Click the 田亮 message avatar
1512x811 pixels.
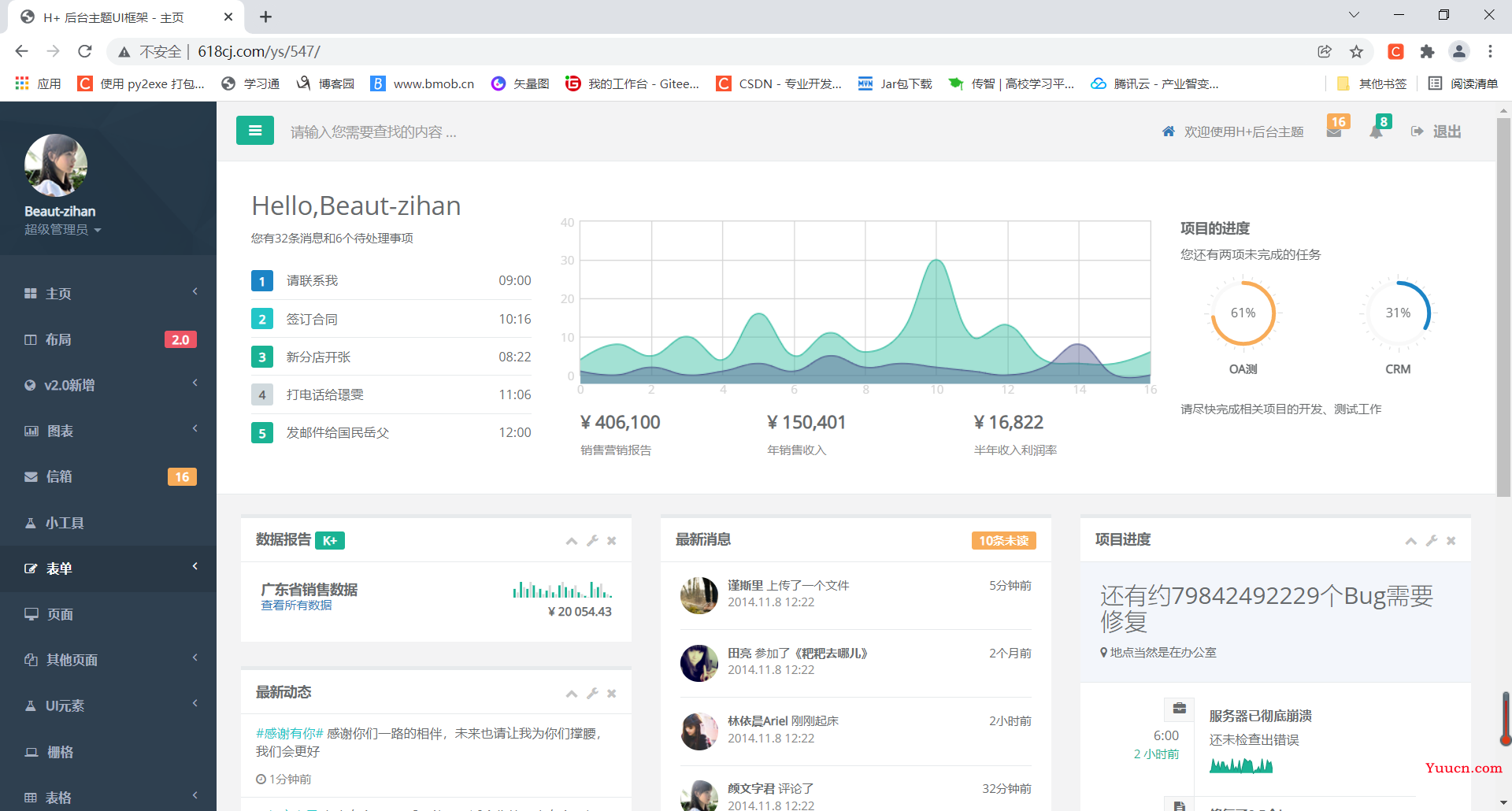[x=699, y=663]
